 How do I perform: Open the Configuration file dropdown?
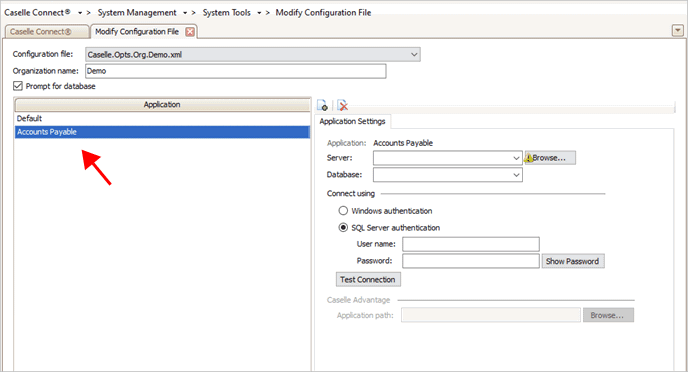tap(414, 54)
